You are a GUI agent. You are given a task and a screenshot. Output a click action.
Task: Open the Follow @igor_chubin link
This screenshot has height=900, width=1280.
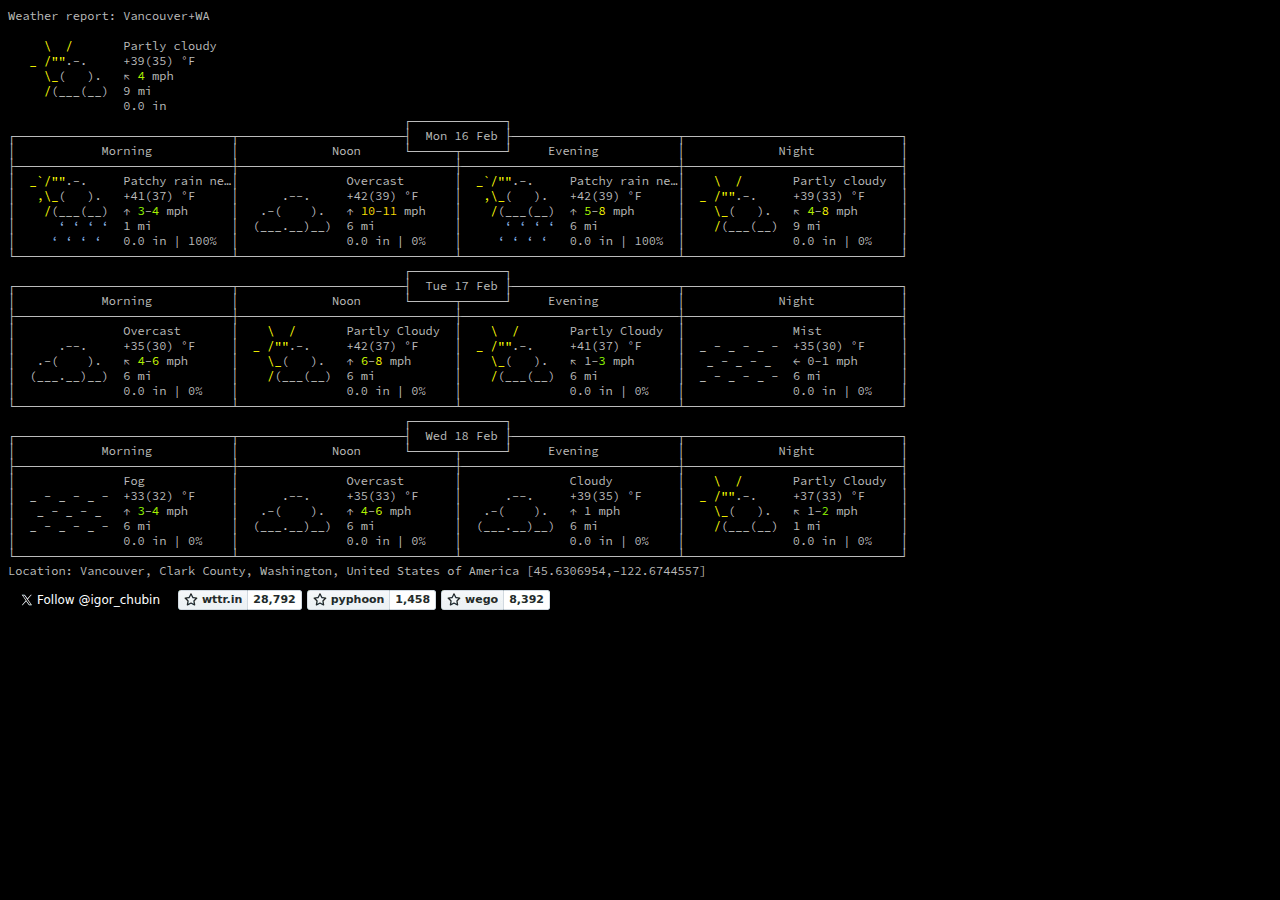[x=89, y=600]
